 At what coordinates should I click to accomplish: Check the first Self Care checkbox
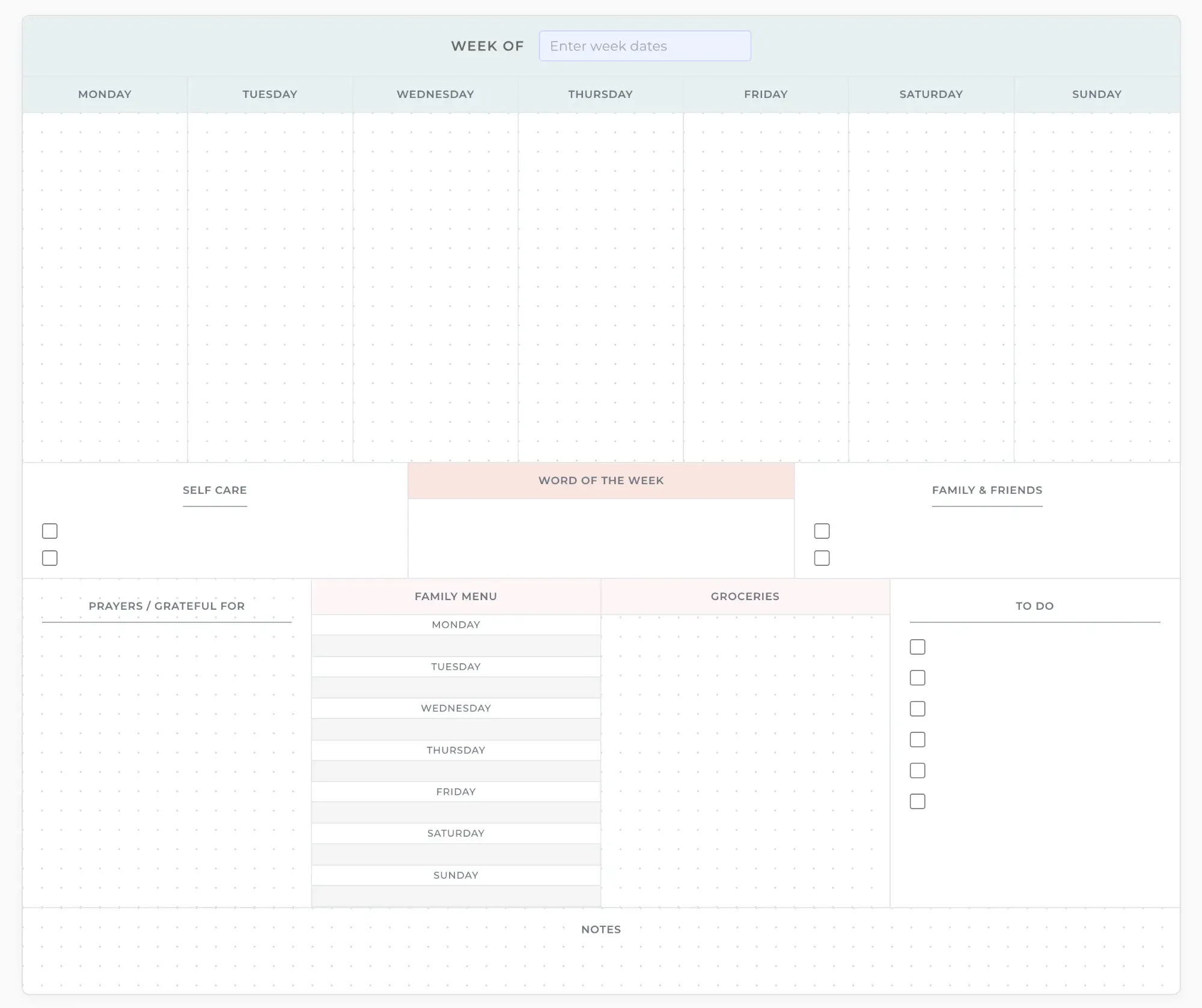[50, 531]
